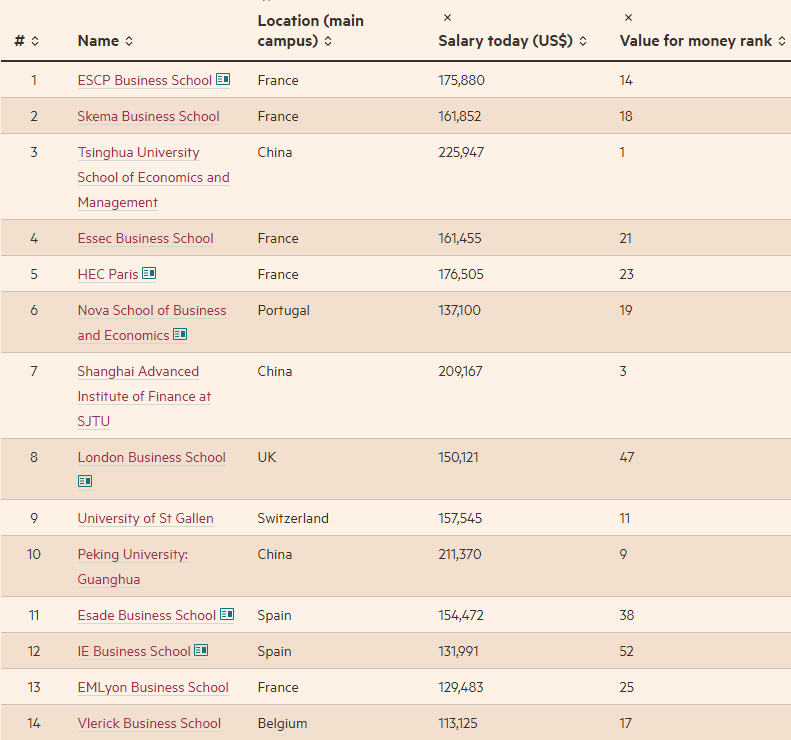Open Essec Business School link

[x=145, y=238]
